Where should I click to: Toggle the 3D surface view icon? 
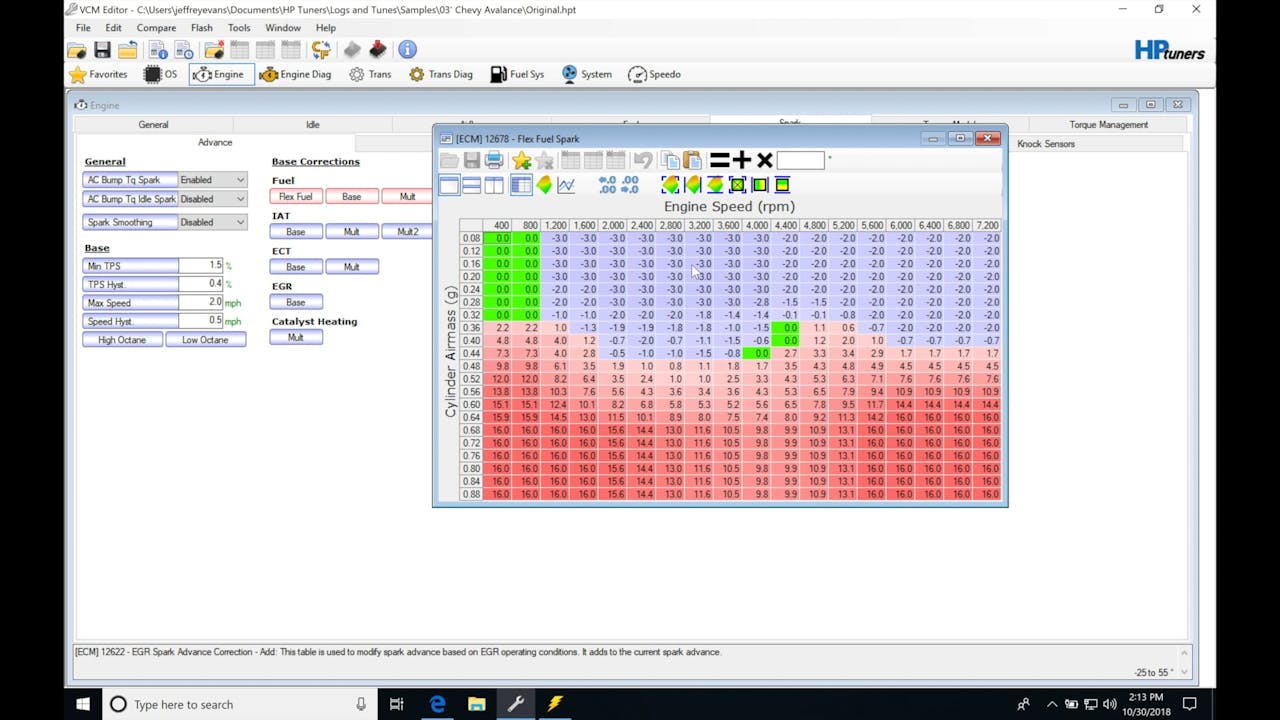pos(544,185)
